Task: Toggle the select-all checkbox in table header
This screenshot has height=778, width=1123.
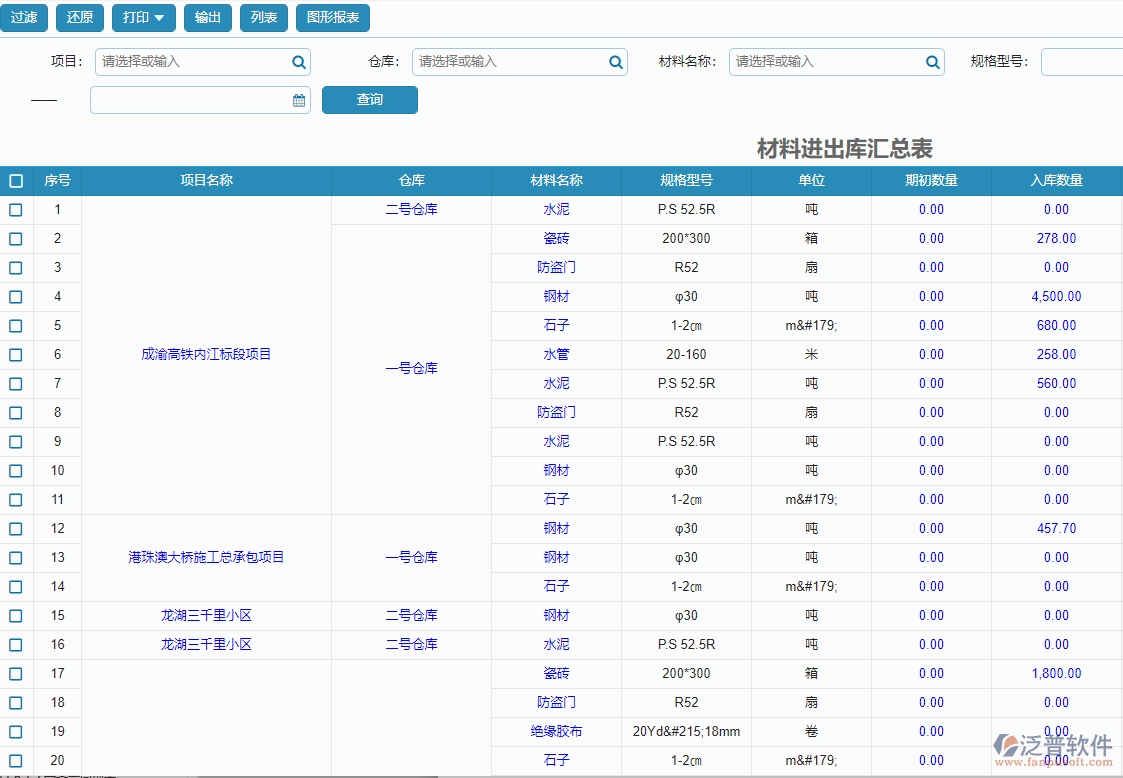Action: tap(15, 180)
